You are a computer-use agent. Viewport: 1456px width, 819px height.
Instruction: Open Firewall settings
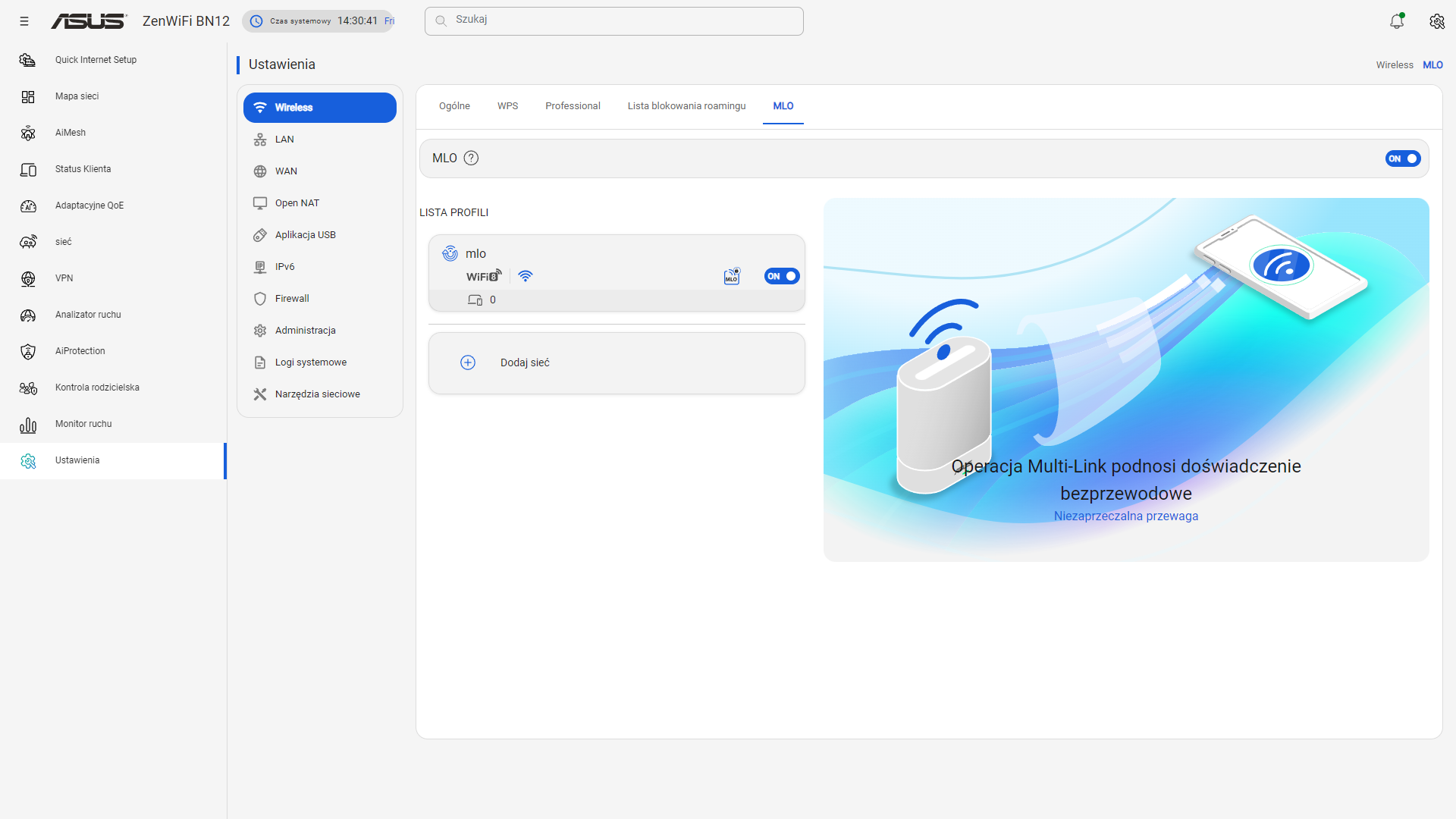(x=320, y=299)
